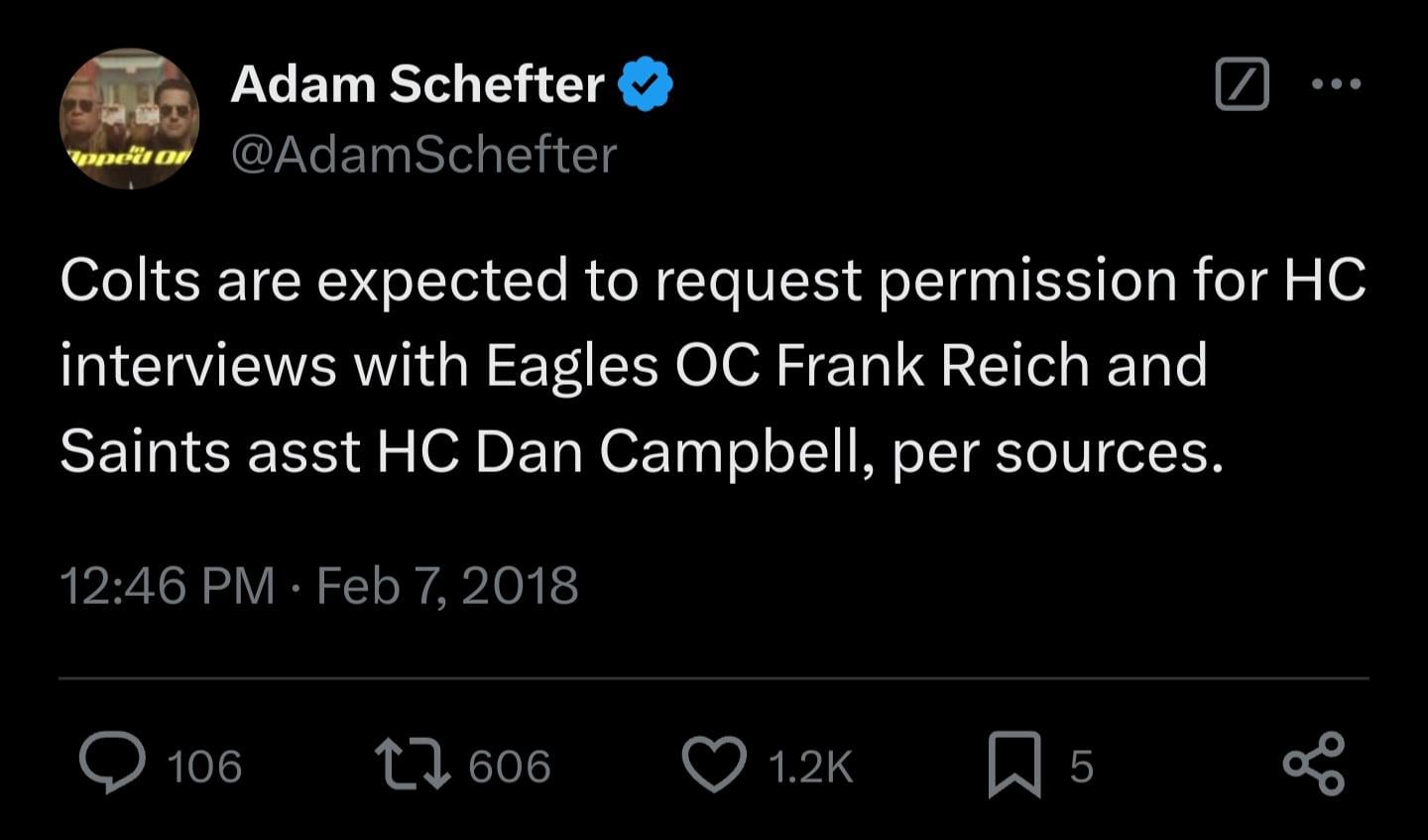The width and height of the screenshot is (1428, 840).
Task: Click the blue verified checkmark badge
Action: click(646, 84)
